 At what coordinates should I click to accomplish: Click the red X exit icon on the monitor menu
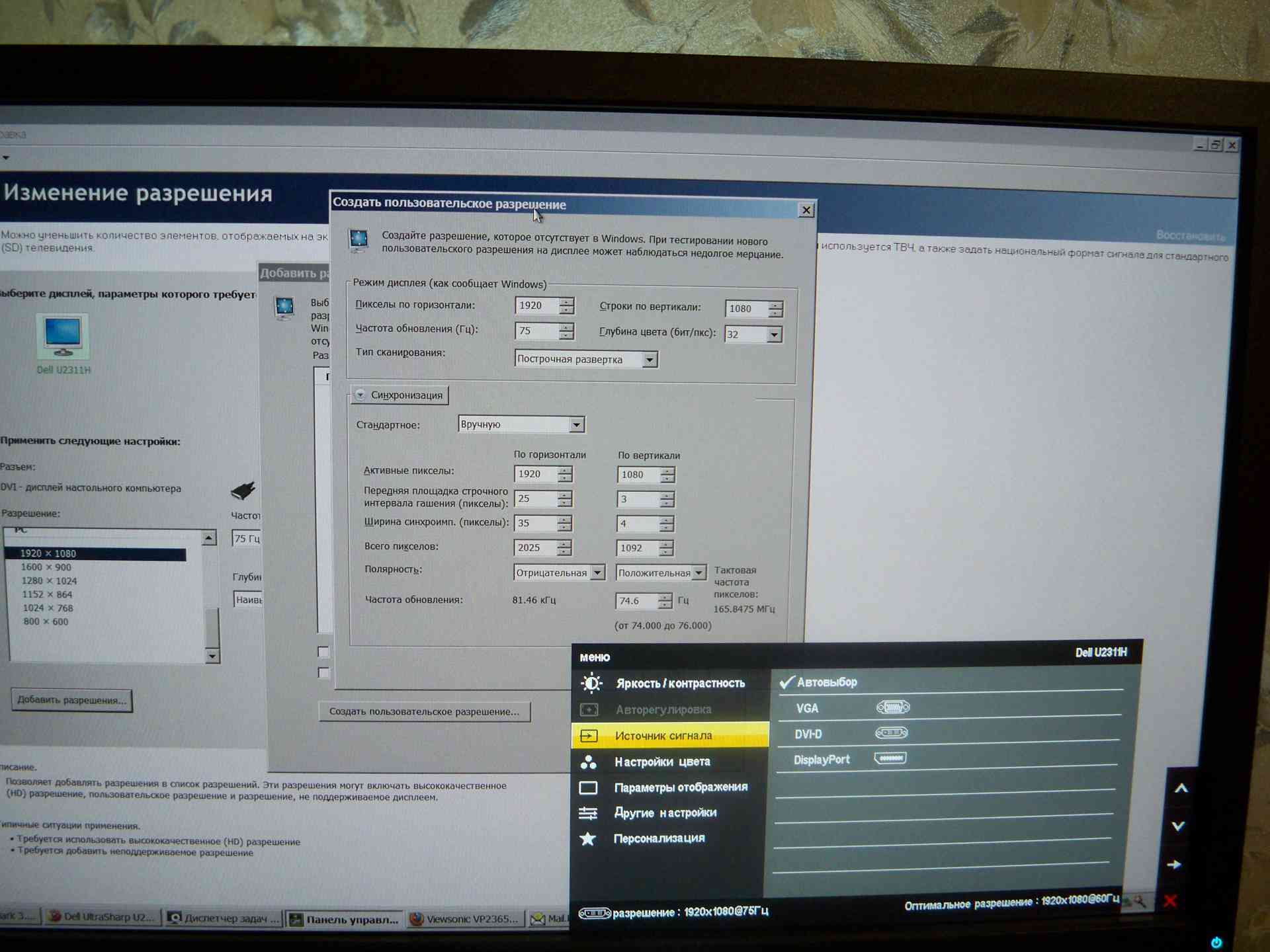pos(1169,901)
